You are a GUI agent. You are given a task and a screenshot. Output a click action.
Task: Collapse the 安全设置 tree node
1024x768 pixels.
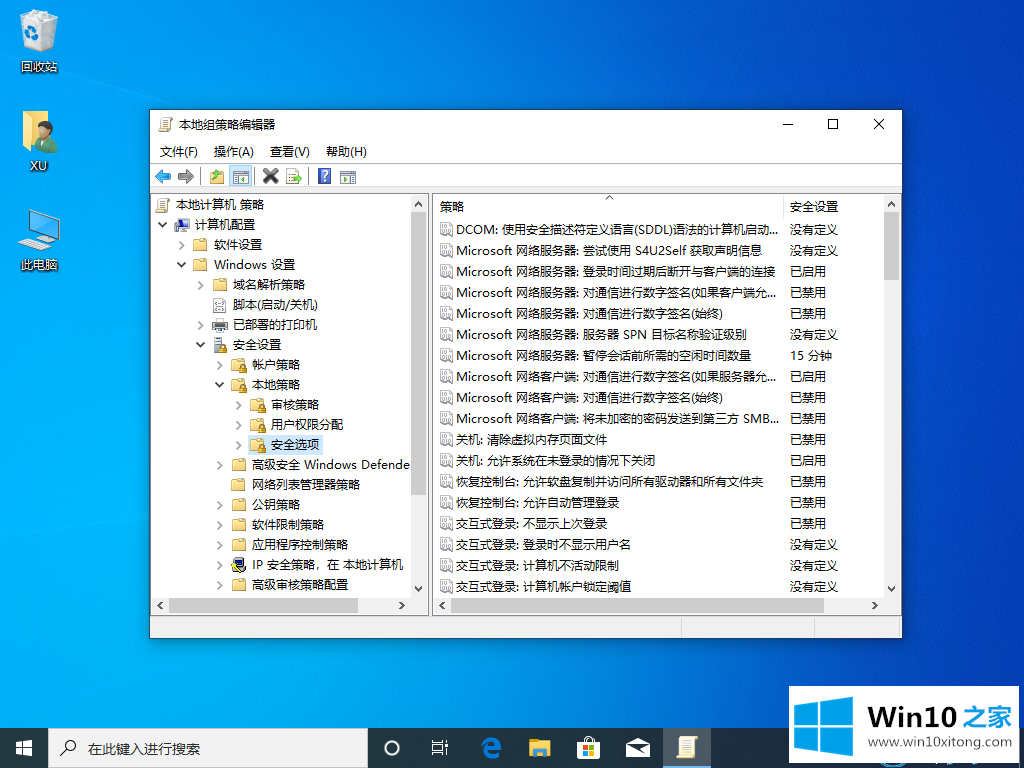200,345
